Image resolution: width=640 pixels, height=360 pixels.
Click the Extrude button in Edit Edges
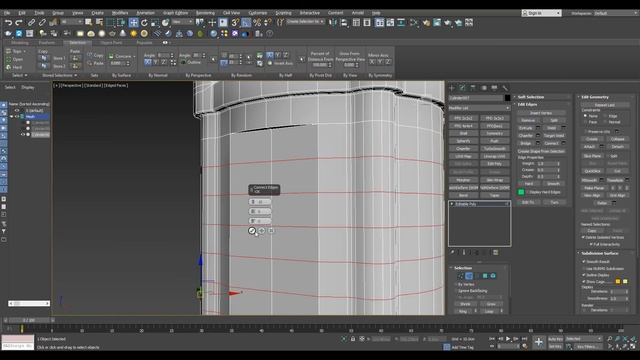pyautogui.click(x=526, y=128)
